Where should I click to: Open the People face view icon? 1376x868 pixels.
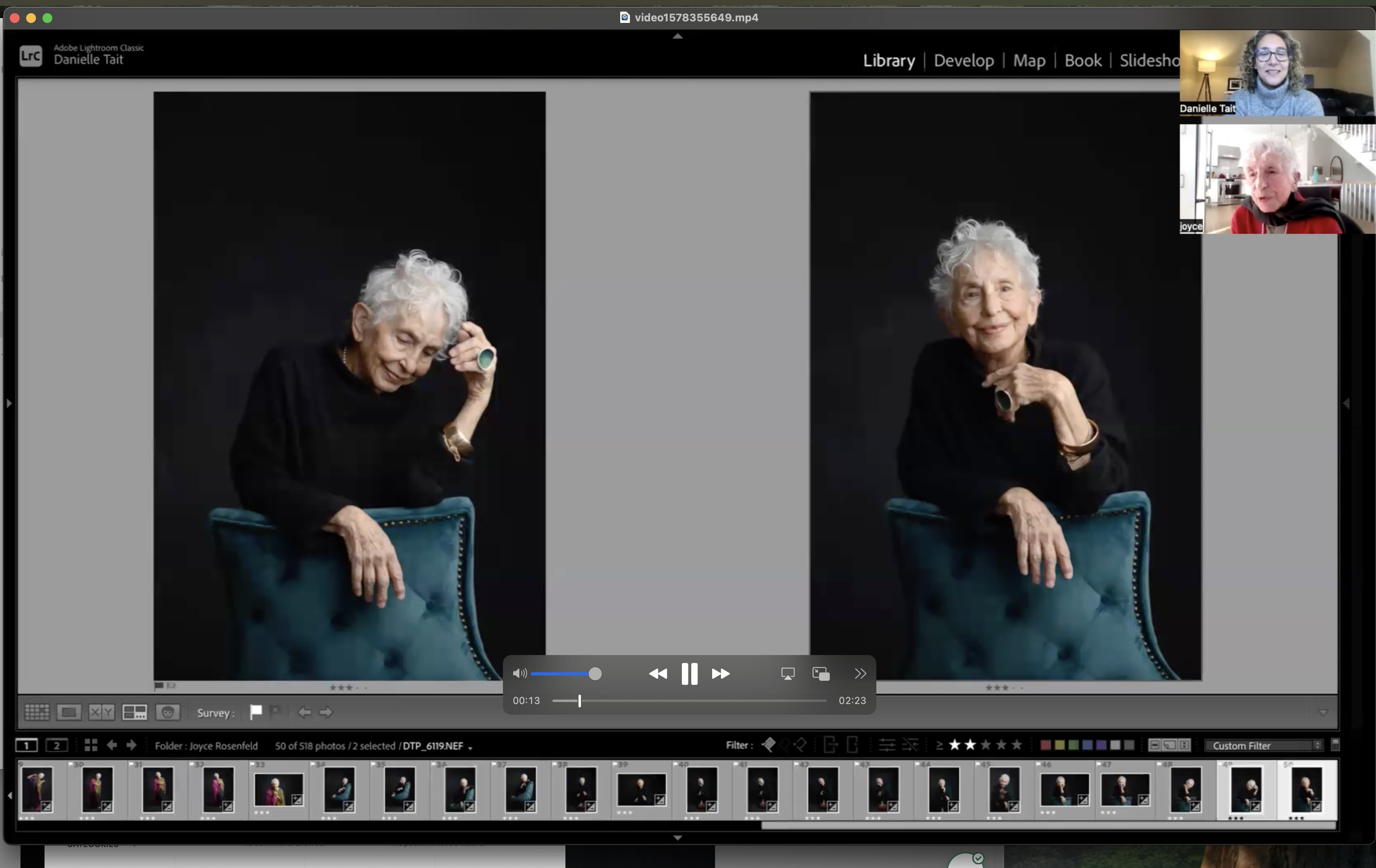168,712
